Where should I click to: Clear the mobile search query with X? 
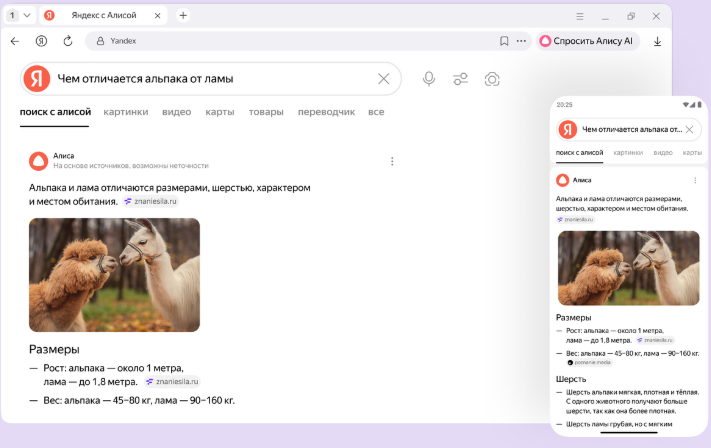(689, 129)
